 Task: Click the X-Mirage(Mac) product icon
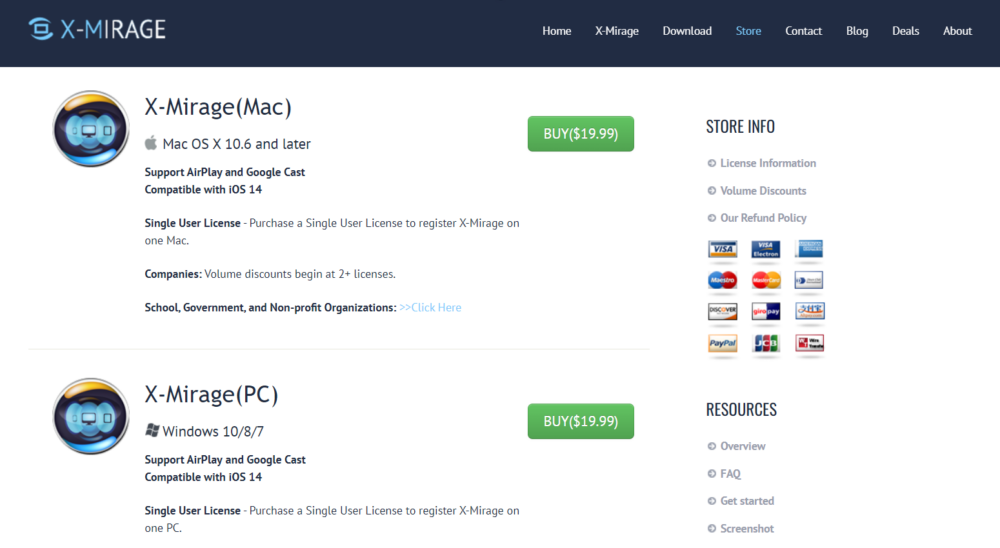[x=91, y=129]
